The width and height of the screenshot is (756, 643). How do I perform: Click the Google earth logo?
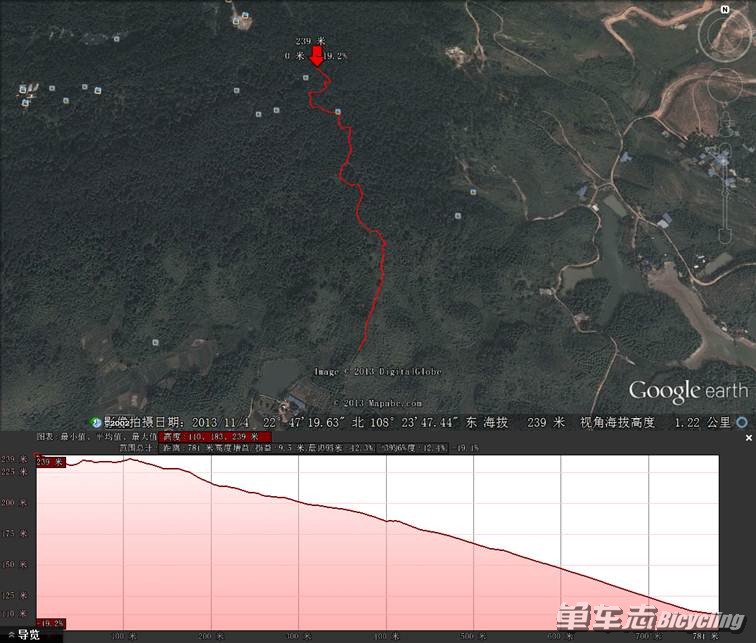coord(688,390)
